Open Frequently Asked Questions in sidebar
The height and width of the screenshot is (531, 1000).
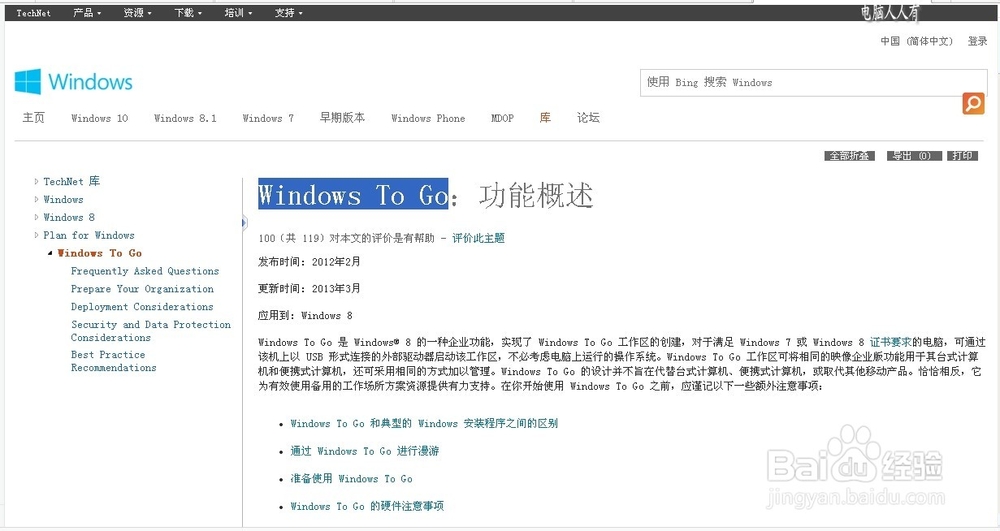145,271
